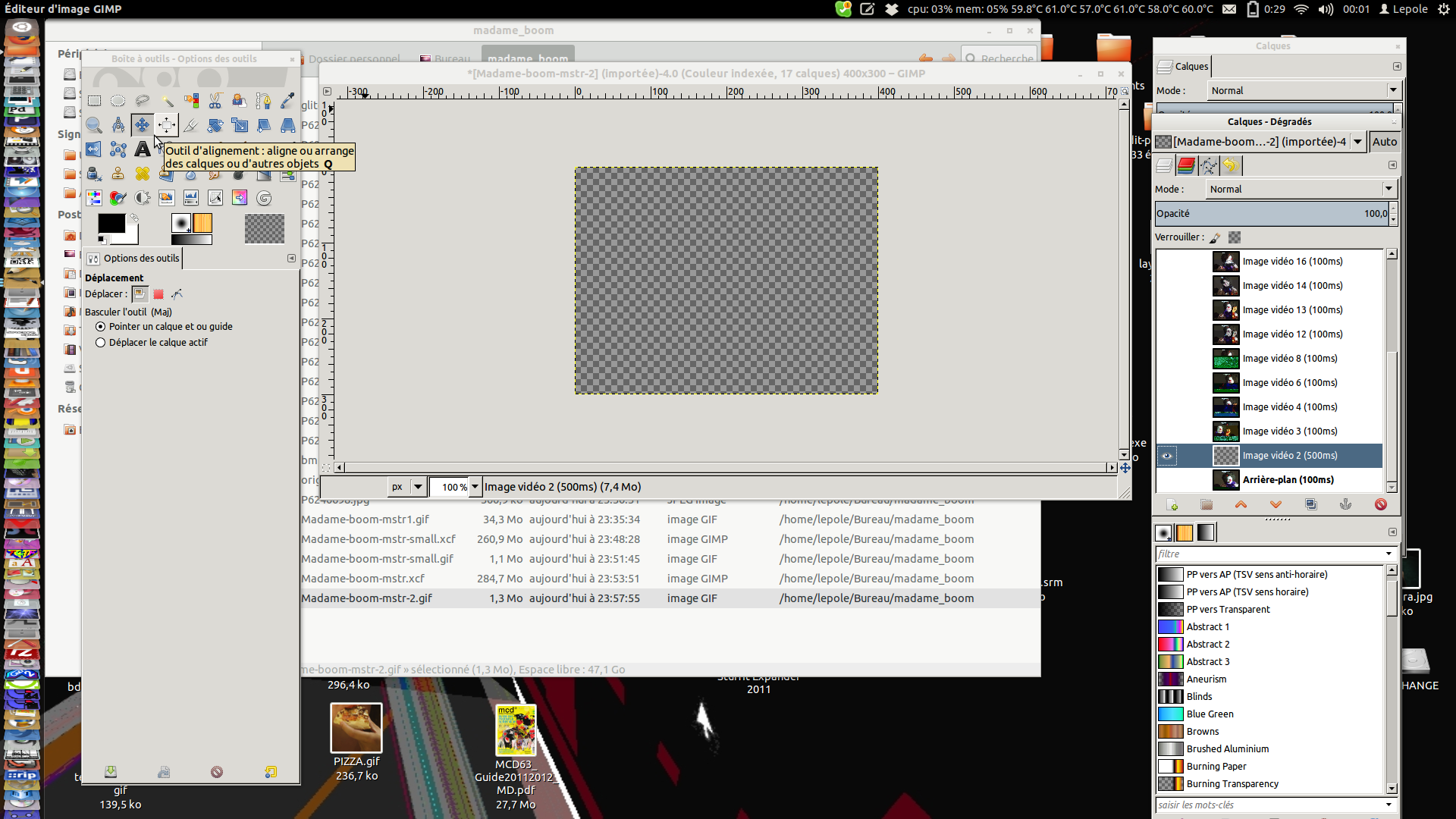1456x819 pixels.
Task: Click the duplicate layer icon
Action: tap(1310, 505)
